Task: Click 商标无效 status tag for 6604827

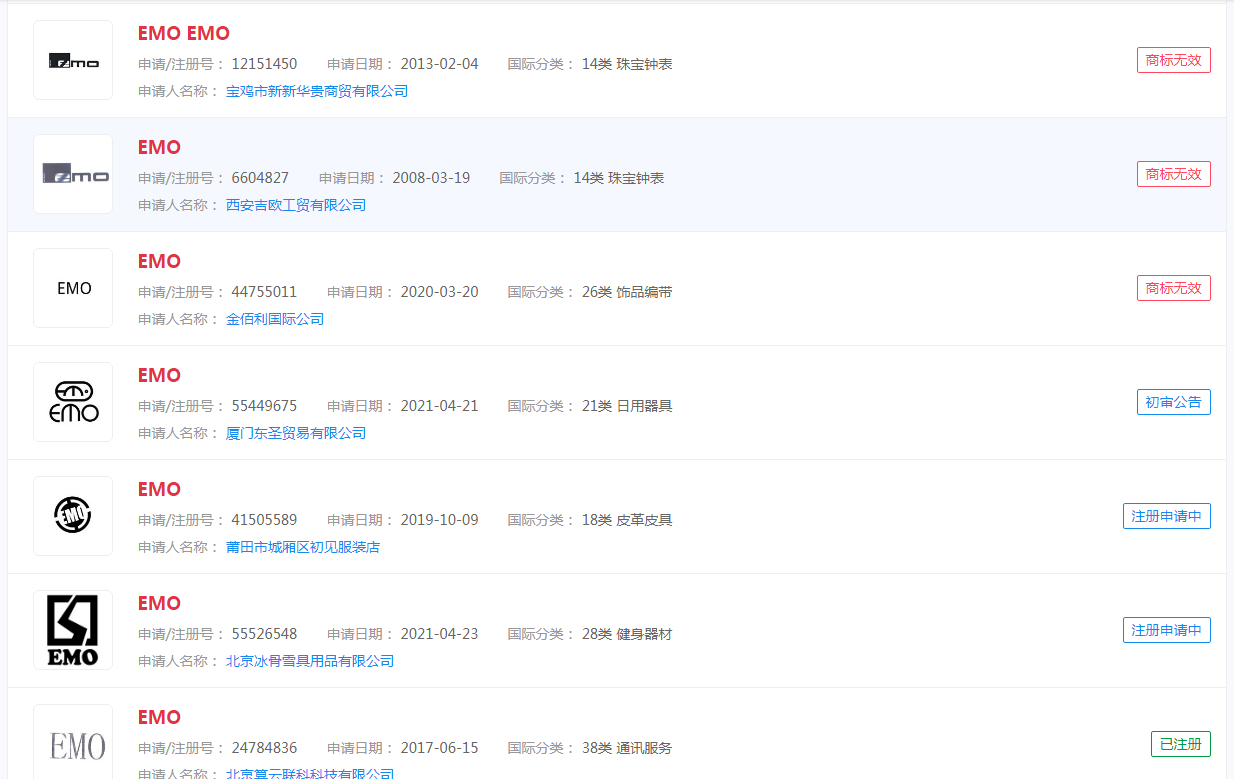Action: (x=1174, y=174)
